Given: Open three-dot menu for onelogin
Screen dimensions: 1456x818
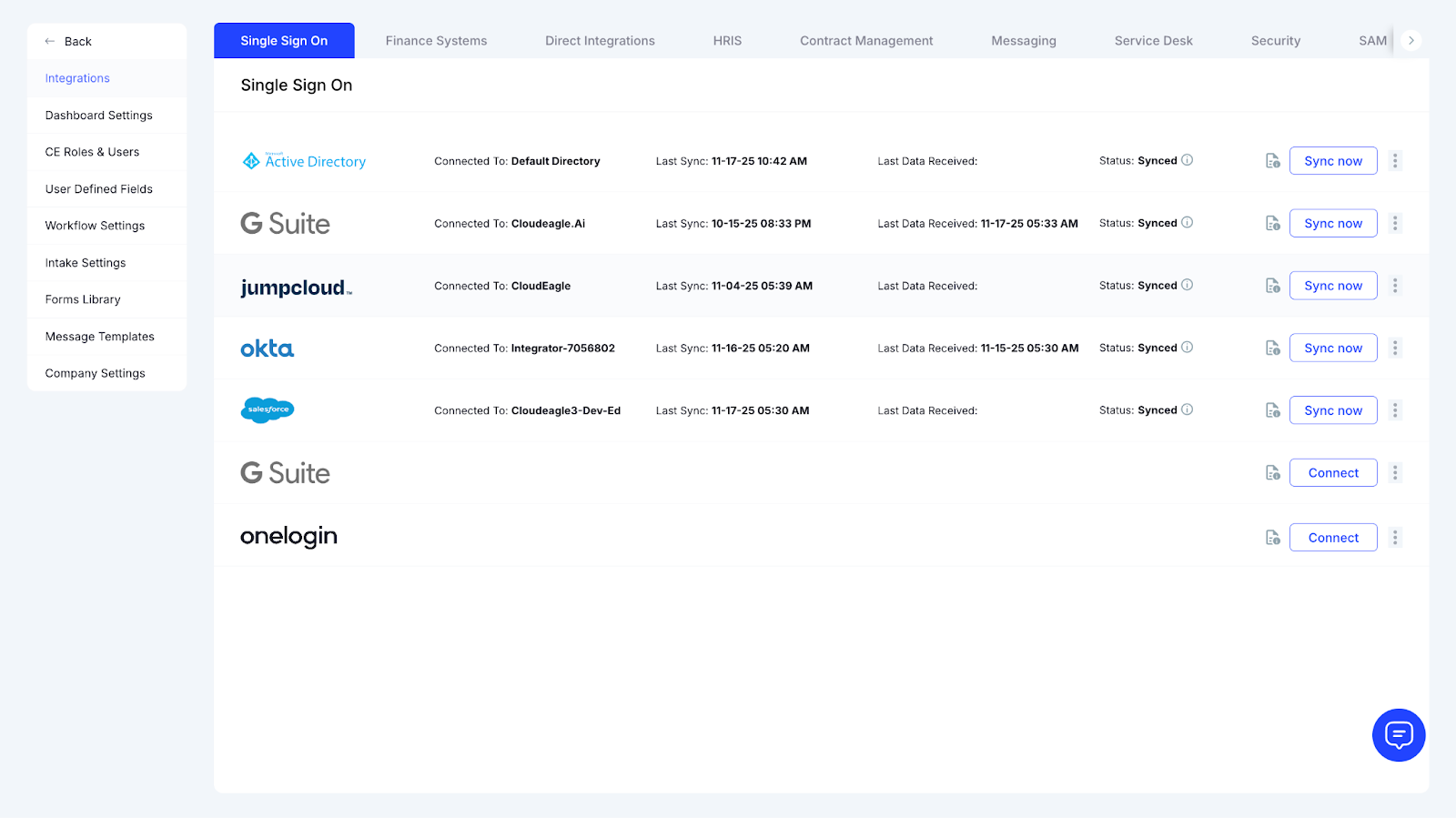Looking at the screenshot, I should tap(1395, 538).
